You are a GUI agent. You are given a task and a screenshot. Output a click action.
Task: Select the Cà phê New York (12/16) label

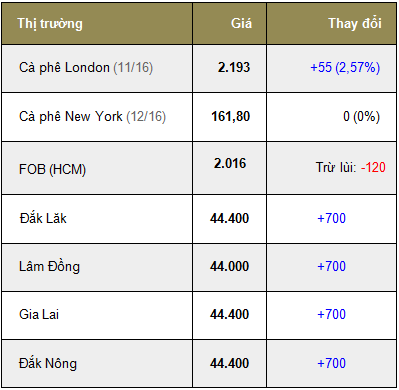coord(92,117)
